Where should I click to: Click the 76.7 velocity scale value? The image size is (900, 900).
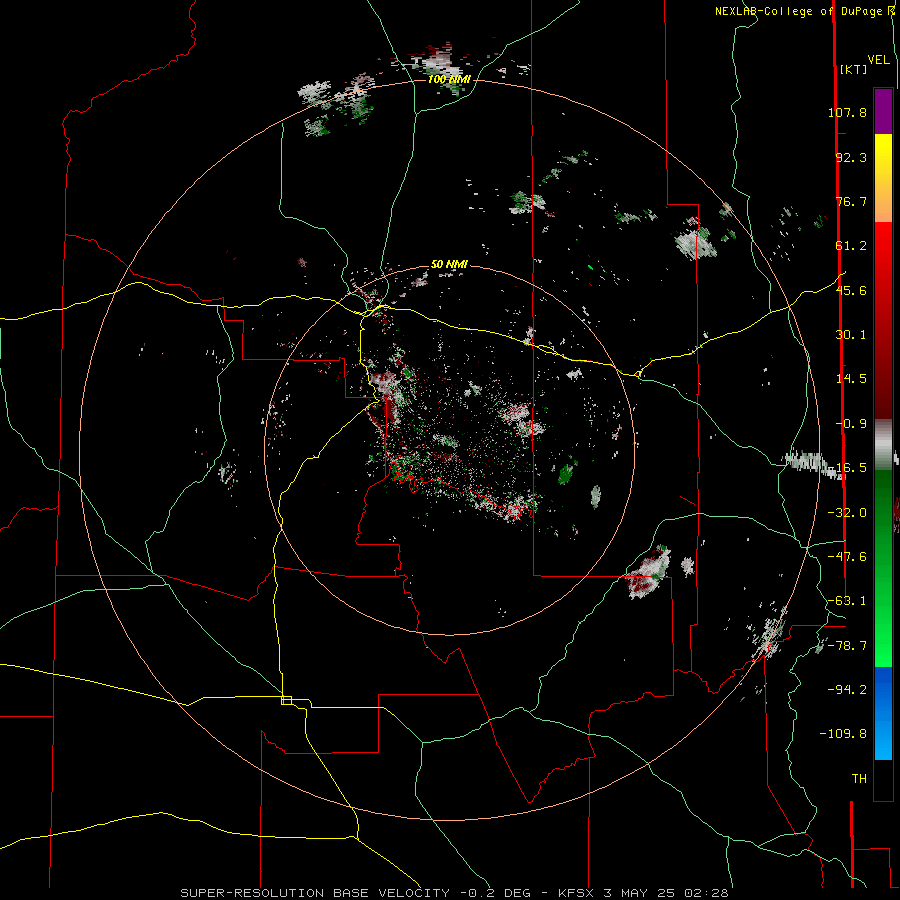coord(851,201)
